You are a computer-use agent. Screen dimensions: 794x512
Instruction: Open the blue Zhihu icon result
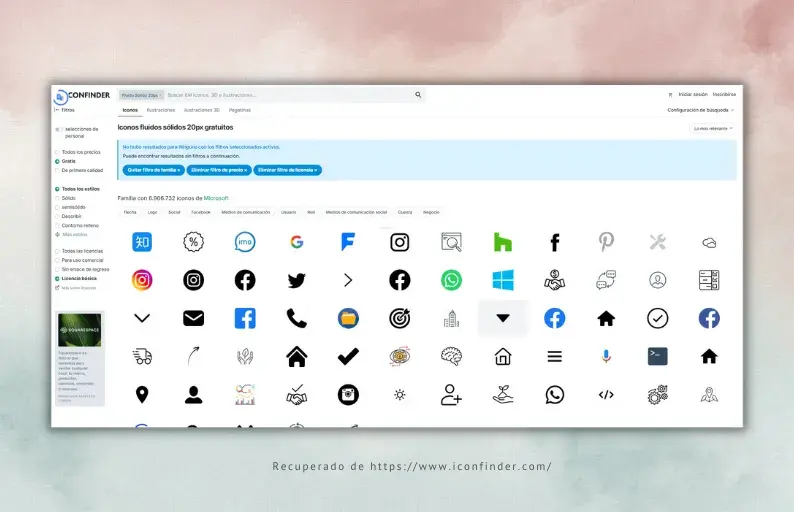(142, 242)
